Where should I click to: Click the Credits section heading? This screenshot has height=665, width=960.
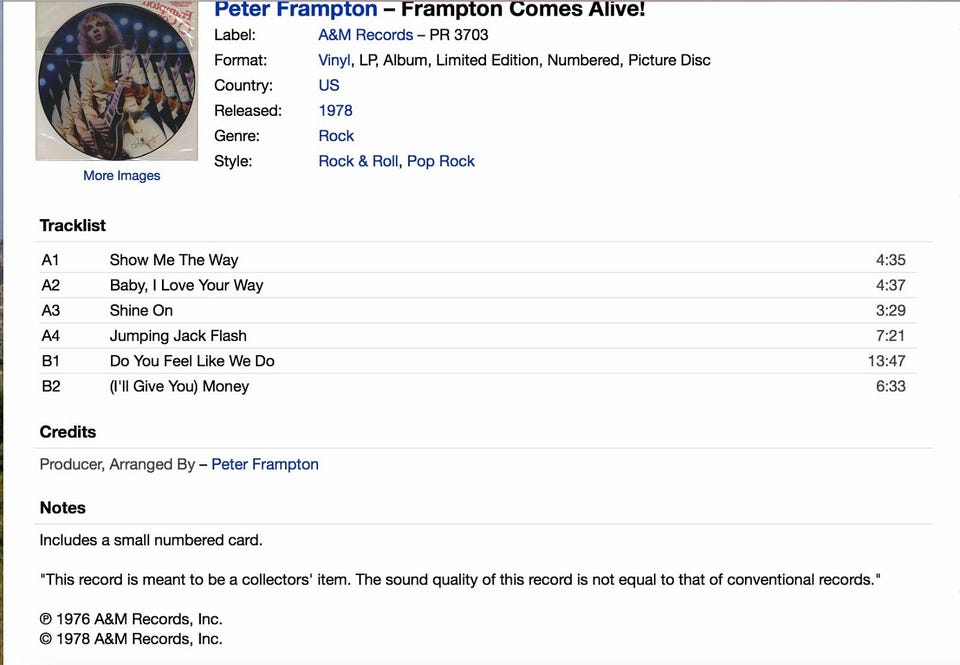coord(68,432)
